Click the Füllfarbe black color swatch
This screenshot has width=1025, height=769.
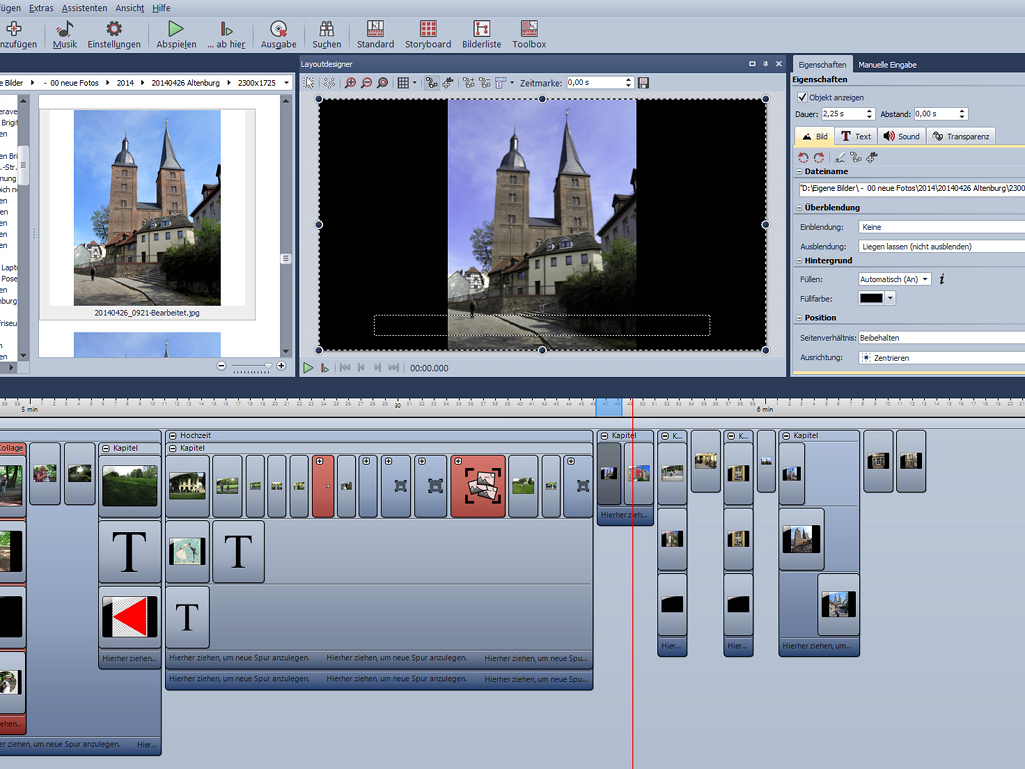871,298
